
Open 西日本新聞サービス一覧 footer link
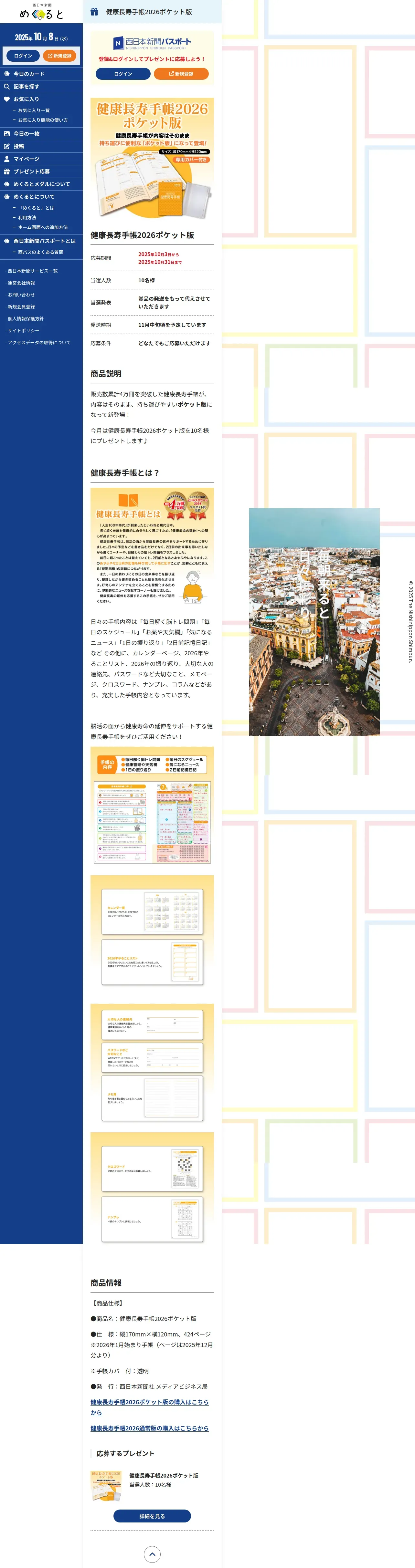pyautogui.click(x=32, y=271)
